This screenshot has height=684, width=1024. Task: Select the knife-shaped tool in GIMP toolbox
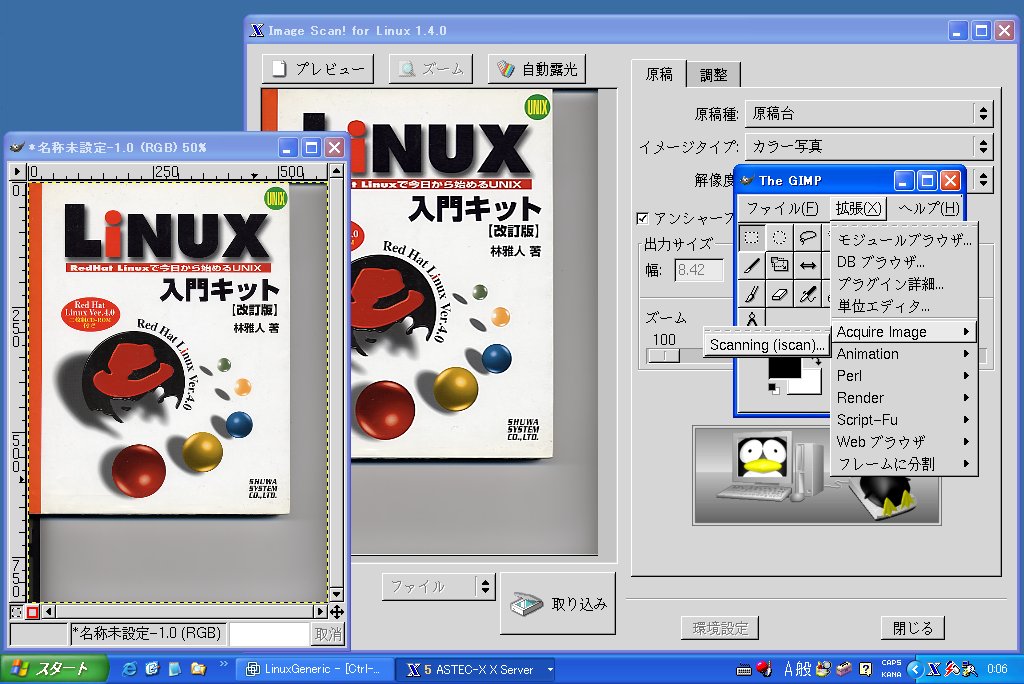tap(752, 265)
